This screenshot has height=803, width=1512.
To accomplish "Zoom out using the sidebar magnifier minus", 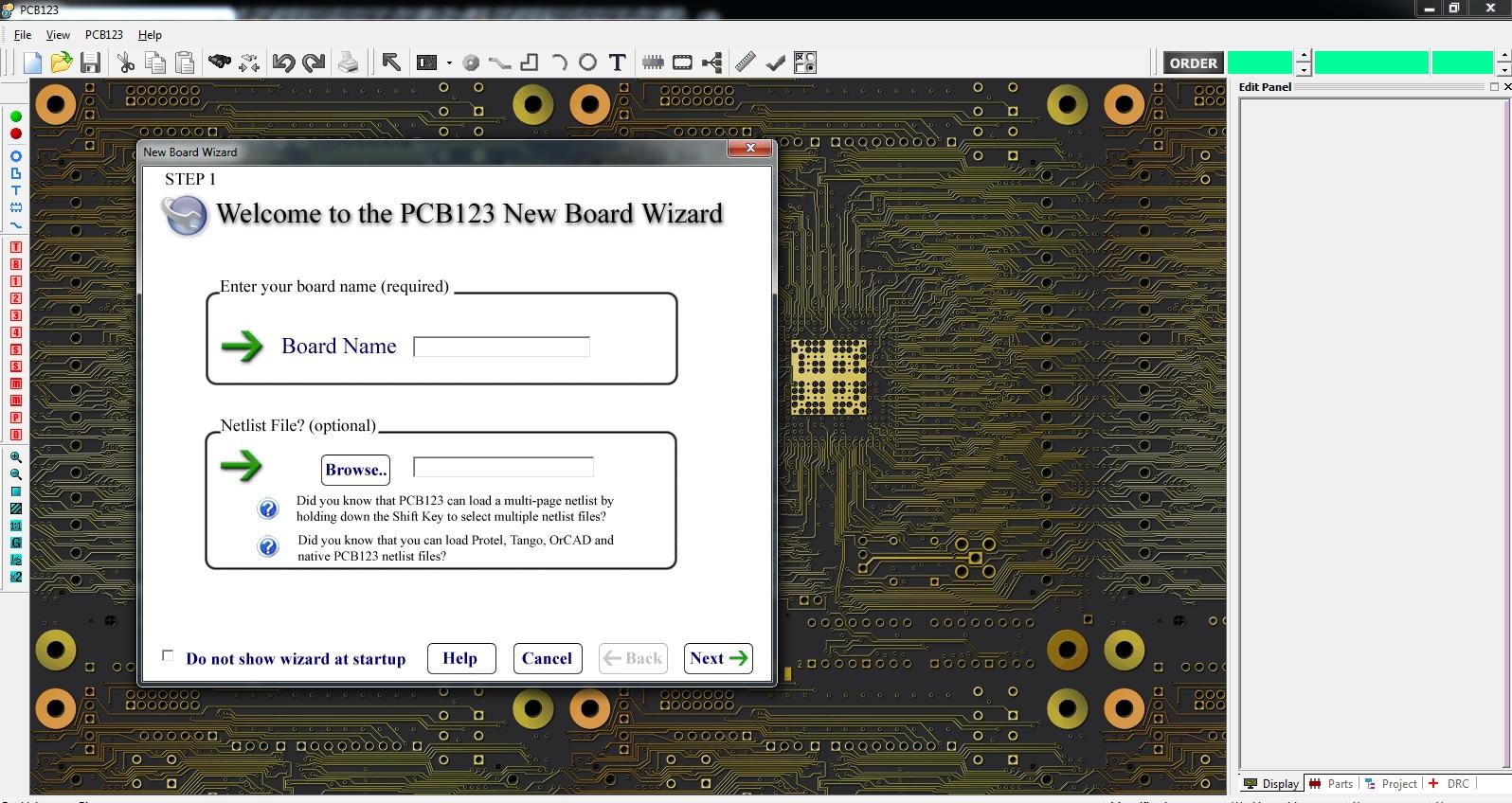I will point(16,474).
